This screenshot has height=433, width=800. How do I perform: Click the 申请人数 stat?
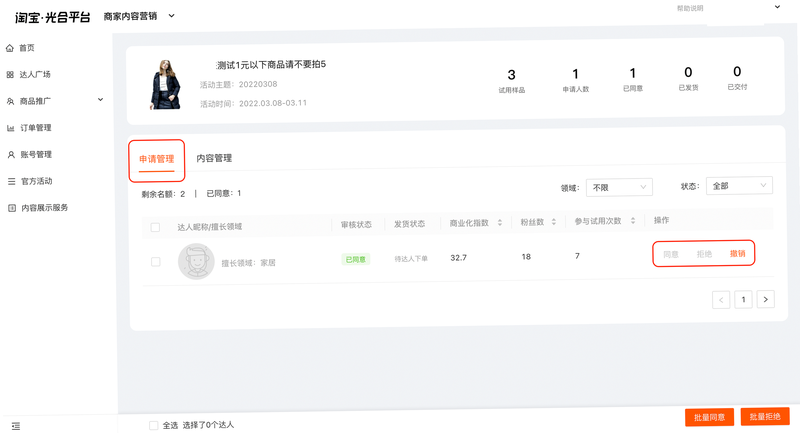point(576,80)
